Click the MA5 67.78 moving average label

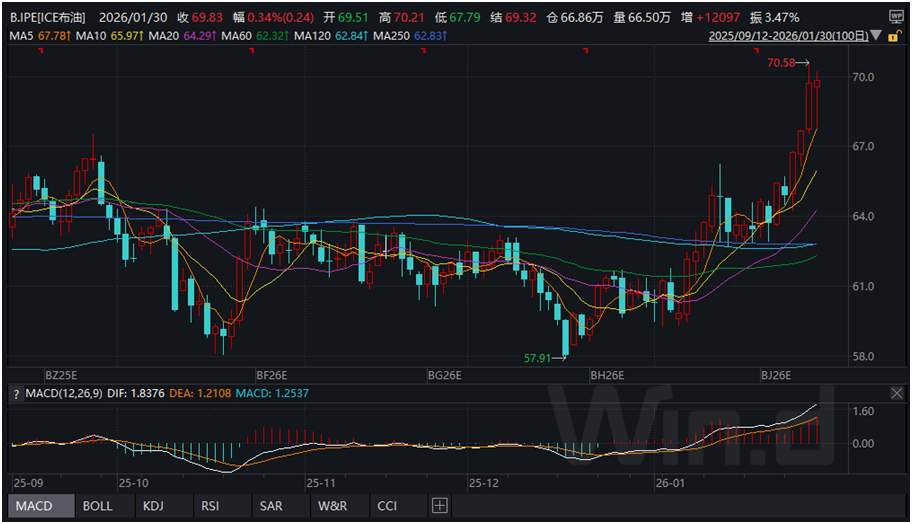tap(40, 36)
